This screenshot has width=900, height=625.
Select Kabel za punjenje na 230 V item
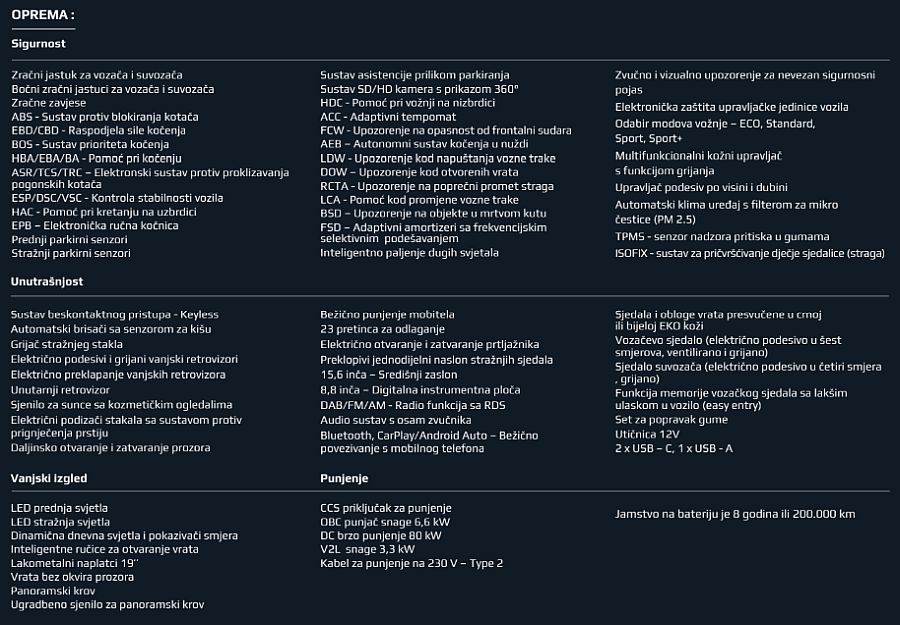tap(412, 563)
